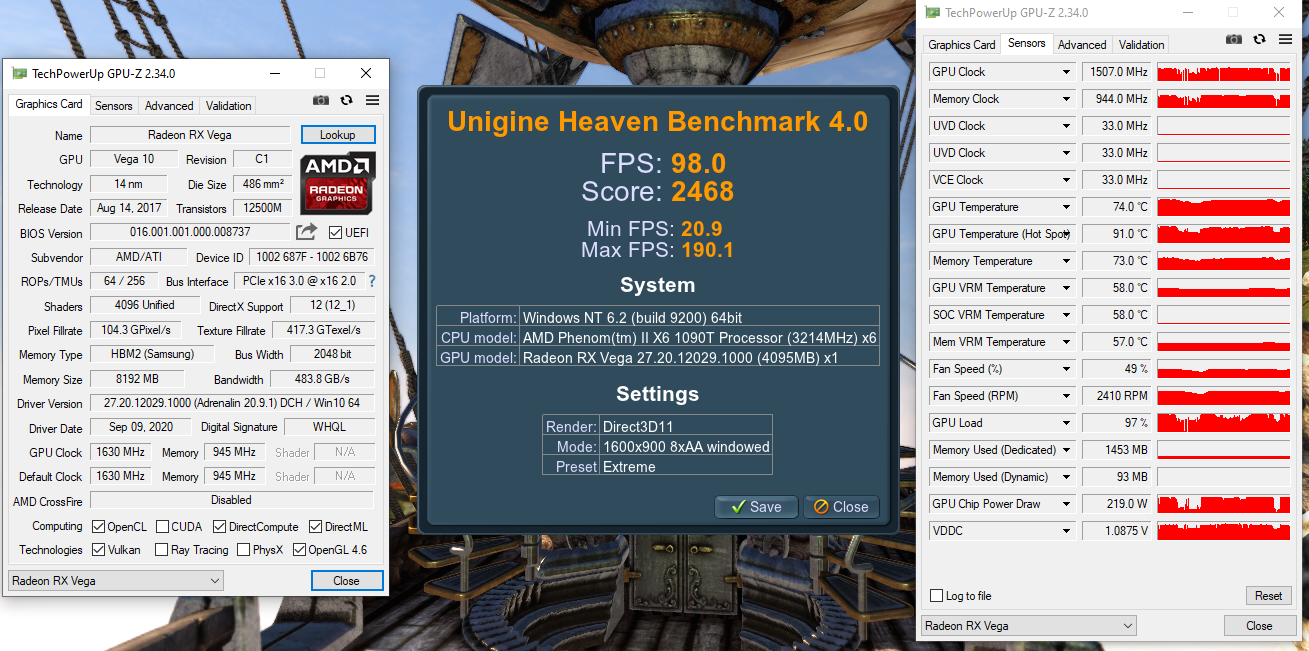Click GPU-Z app icon in left window title bar
The image size is (1309, 651).
tap(19, 73)
